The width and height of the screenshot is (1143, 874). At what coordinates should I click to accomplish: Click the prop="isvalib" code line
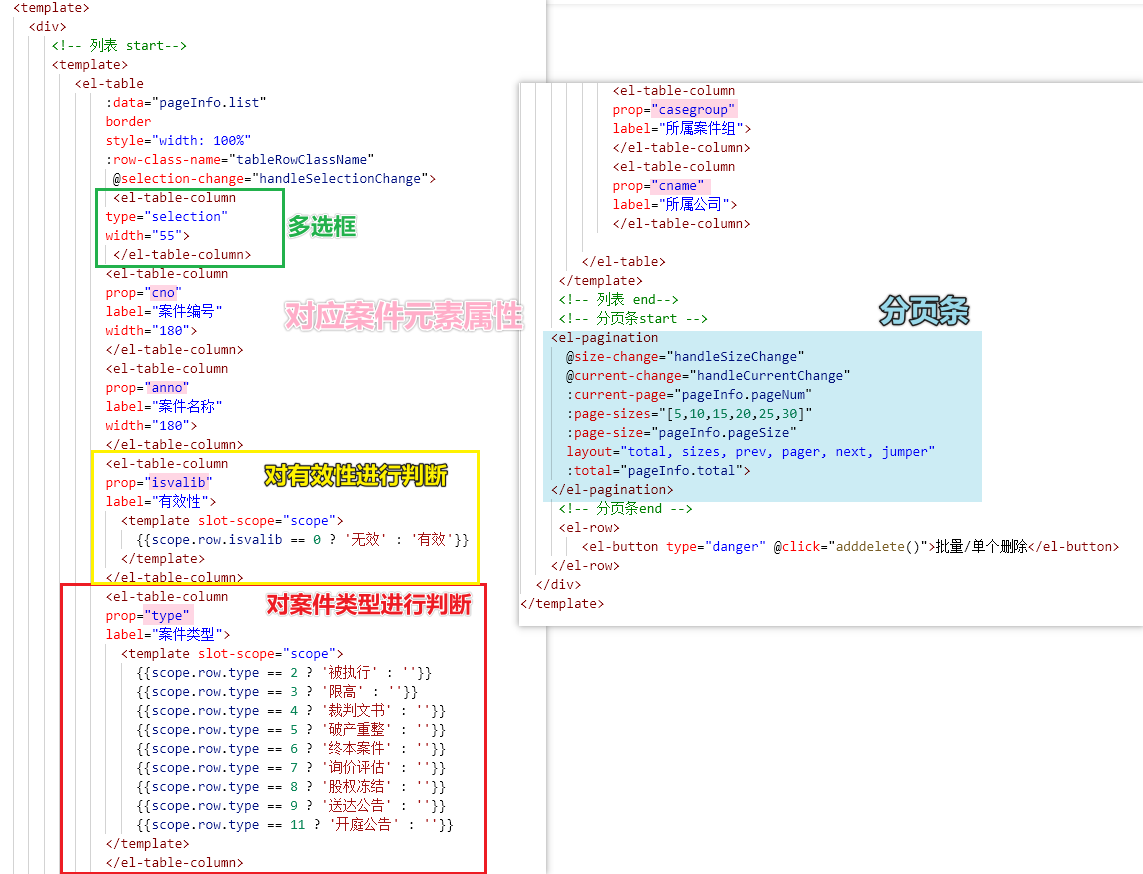pyautogui.click(x=159, y=483)
